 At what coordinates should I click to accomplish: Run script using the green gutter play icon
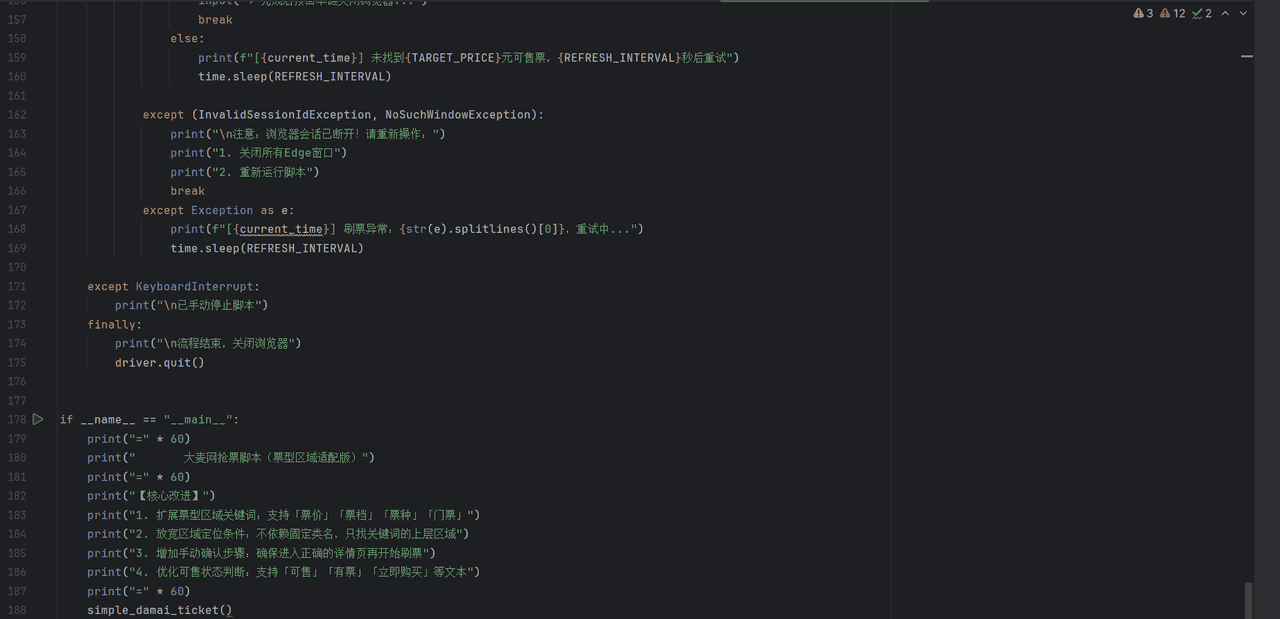click(38, 420)
